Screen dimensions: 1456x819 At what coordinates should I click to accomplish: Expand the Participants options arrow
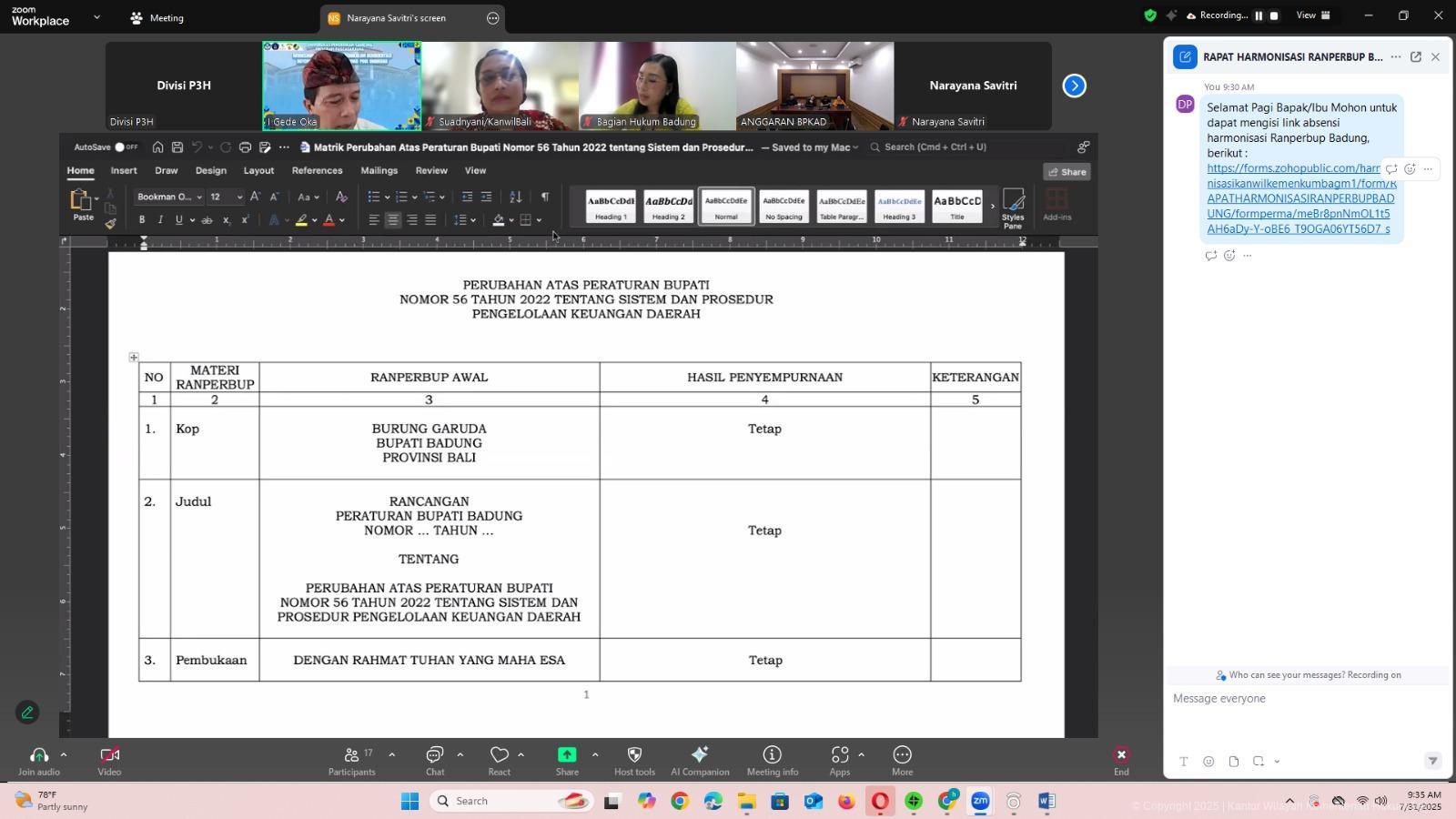click(x=391, y=754)
